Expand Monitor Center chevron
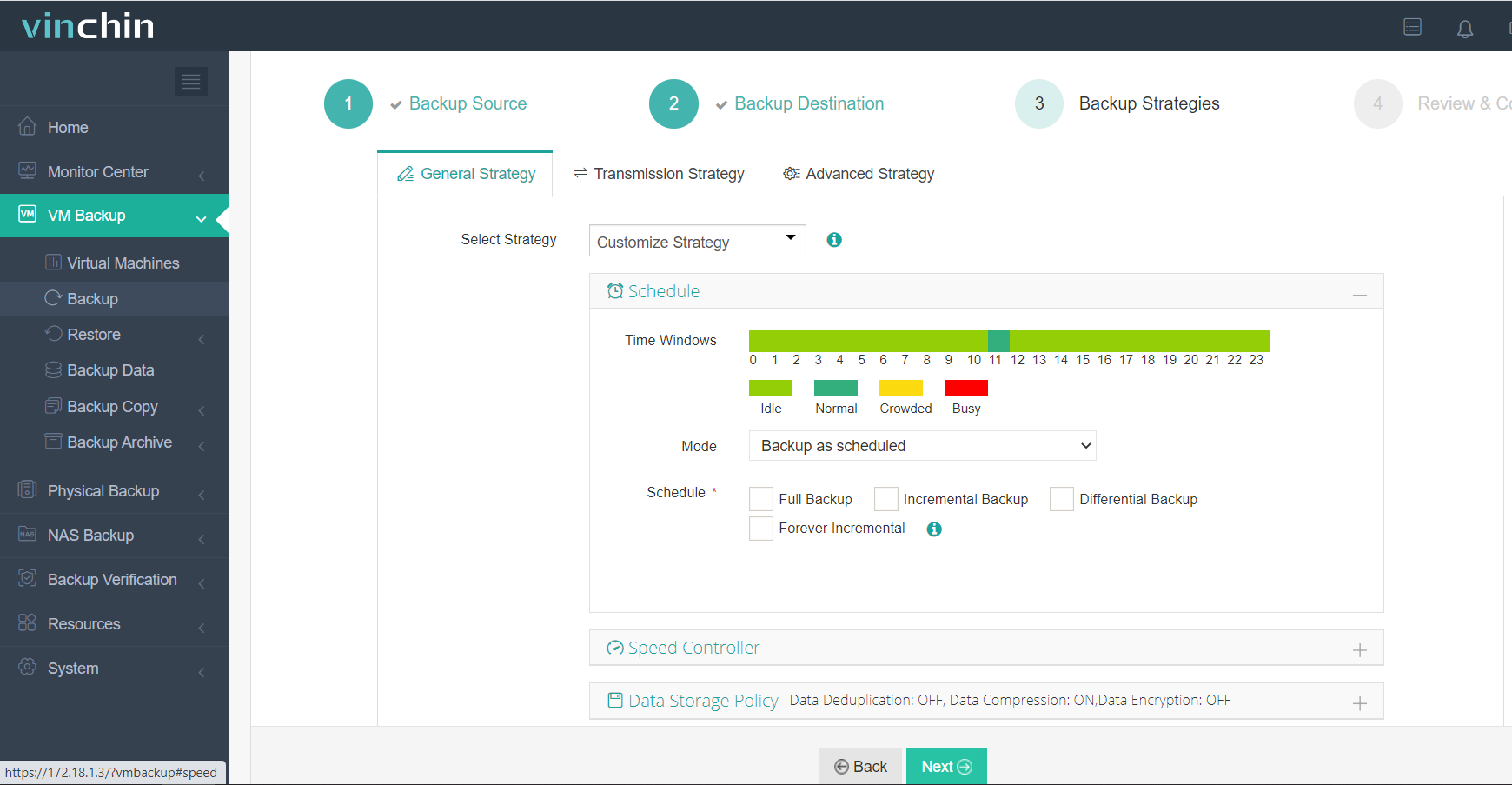 (202, 176)
